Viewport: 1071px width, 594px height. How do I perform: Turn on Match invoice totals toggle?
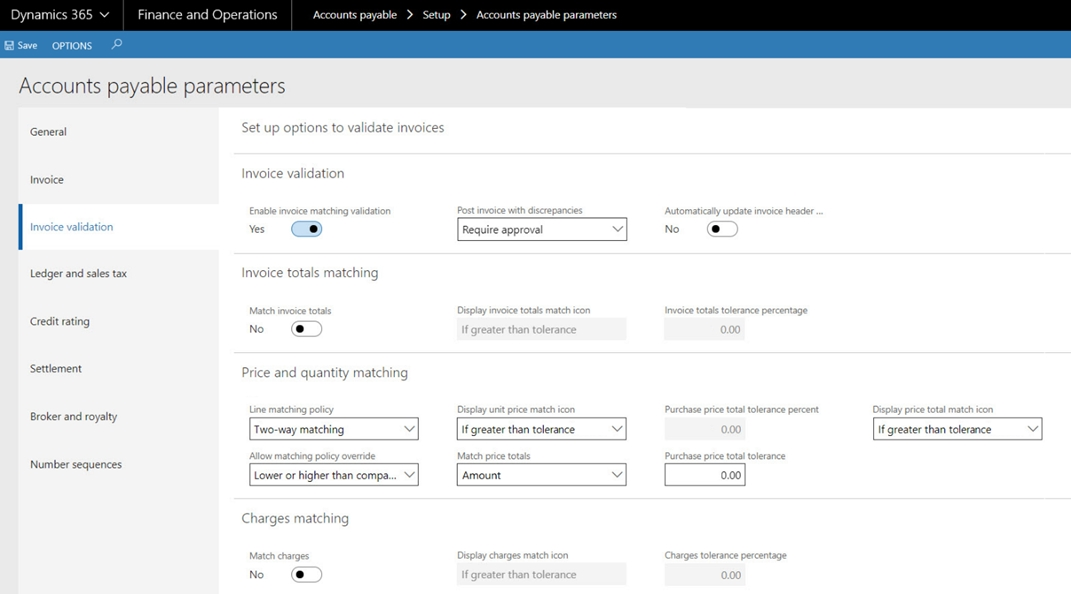click(306, 329)
